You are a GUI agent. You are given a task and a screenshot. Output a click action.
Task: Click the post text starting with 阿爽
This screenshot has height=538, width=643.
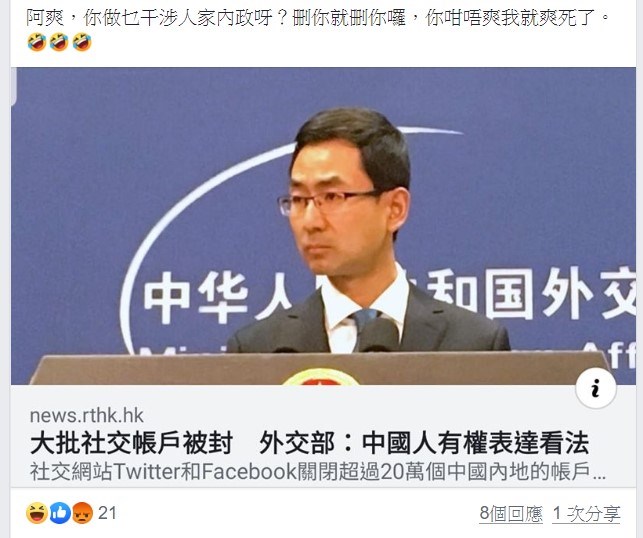tap(317, 18)
